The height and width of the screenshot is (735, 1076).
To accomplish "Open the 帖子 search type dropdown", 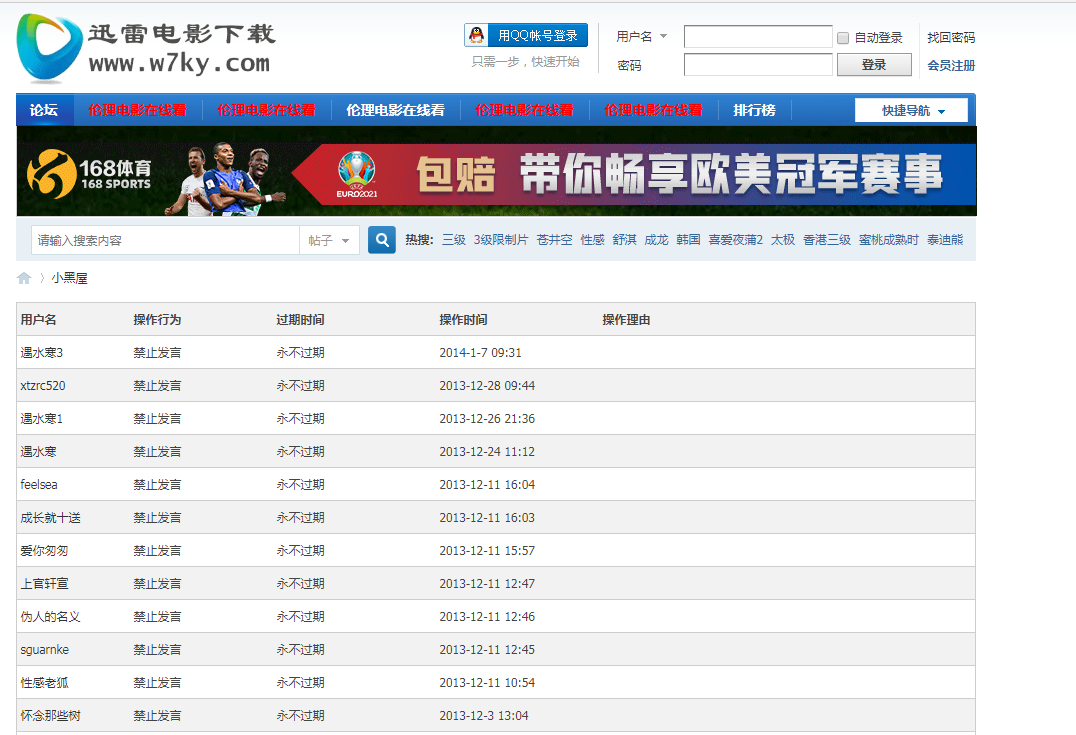I will (x=329, y=240).
